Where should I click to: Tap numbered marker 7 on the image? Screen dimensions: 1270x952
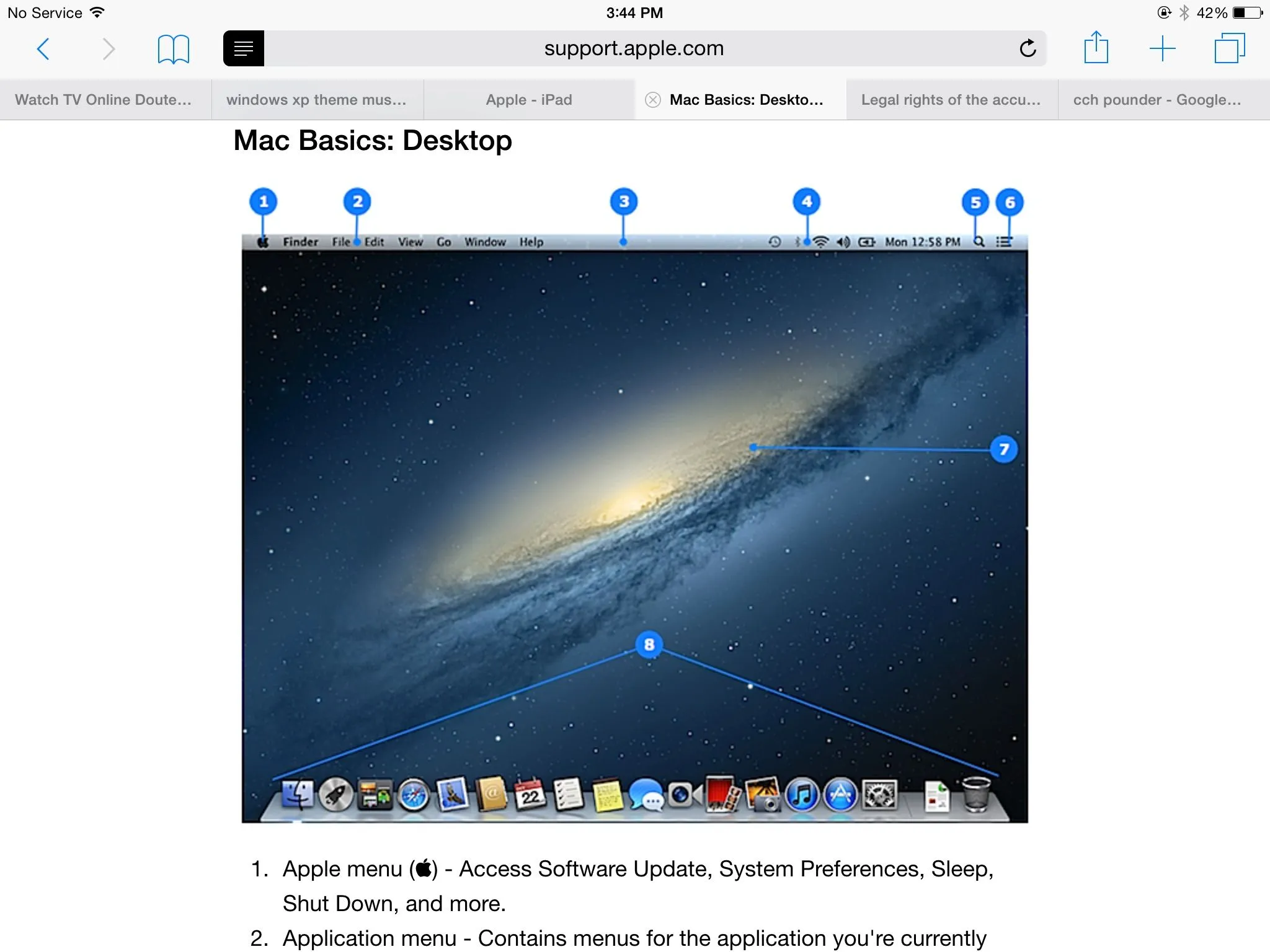[x=1003, y=449]
